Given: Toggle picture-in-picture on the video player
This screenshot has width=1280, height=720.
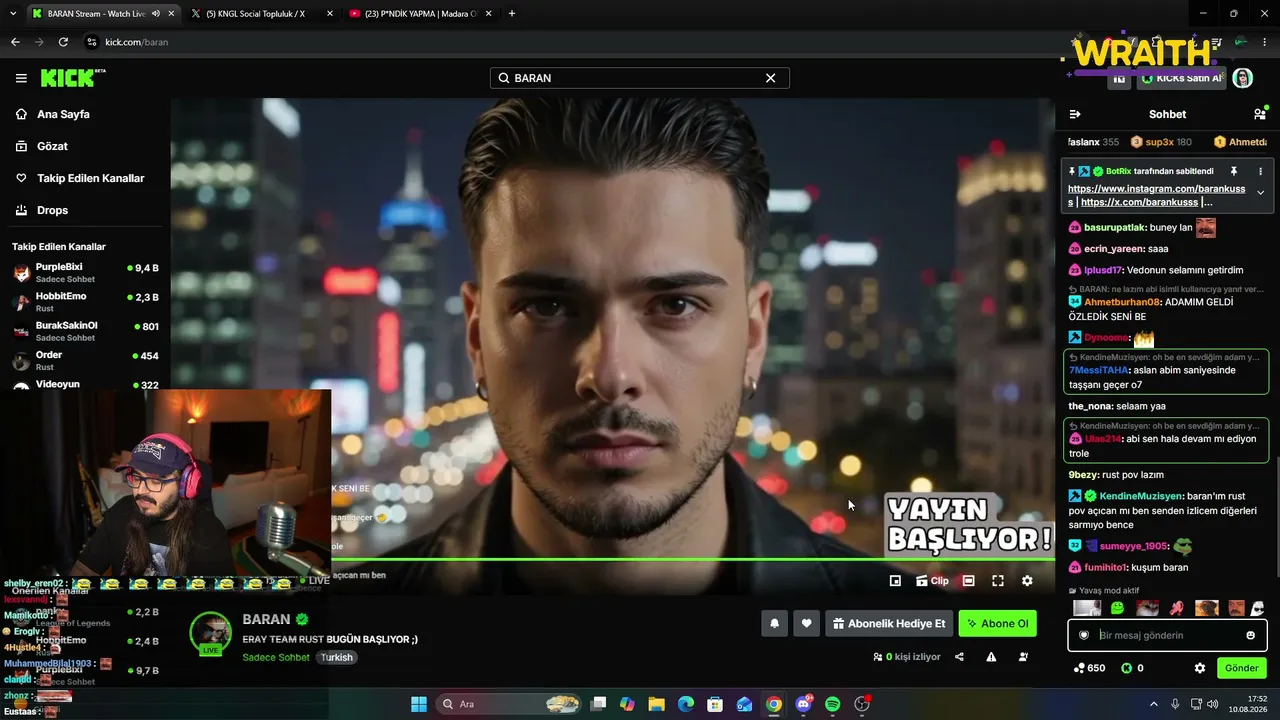Looking at the screenshot, I should [x=895, y=580].
